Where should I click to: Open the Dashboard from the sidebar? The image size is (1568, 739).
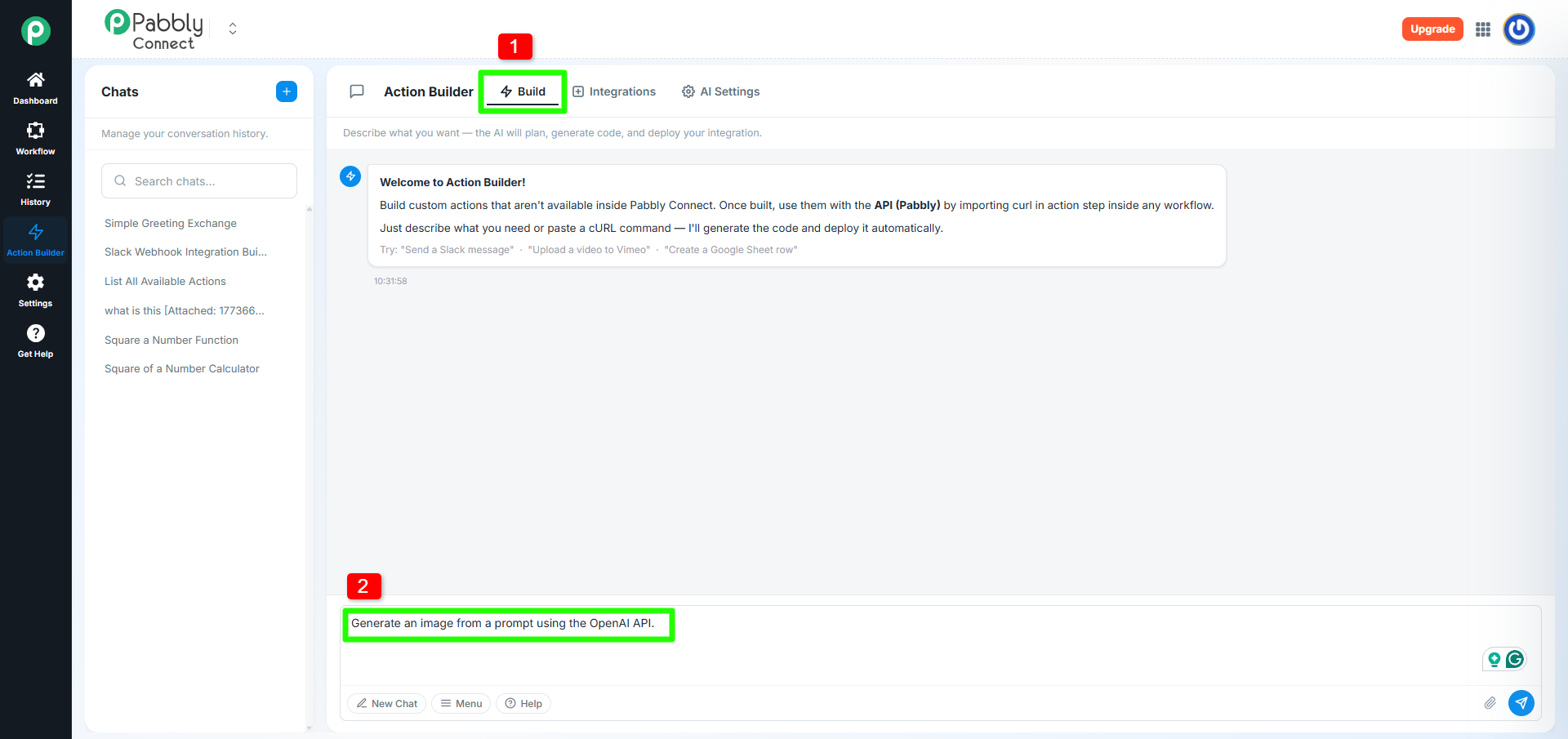pos(35,88)
